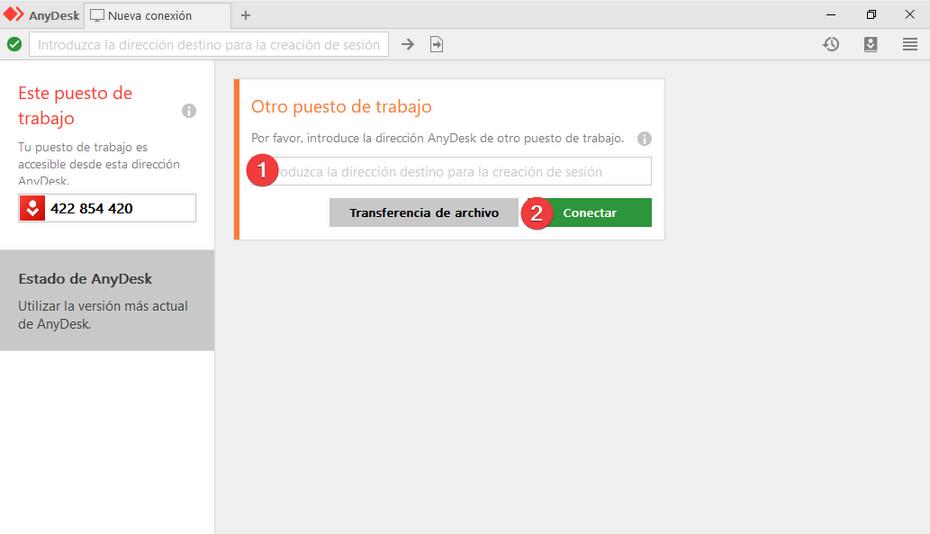The height and width of the screenshot is (534, 930).
Task: Open the address book icon
Action: (x=871, y=44)
